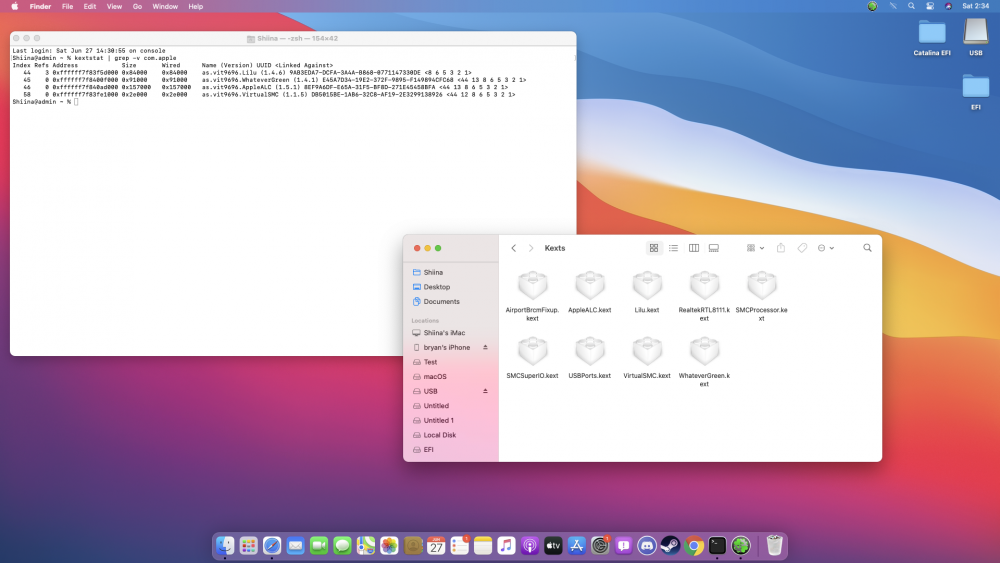Screen dimensions: 1000x563
Task: Switch Finder to column view
Action: click(x=694, y=248)
